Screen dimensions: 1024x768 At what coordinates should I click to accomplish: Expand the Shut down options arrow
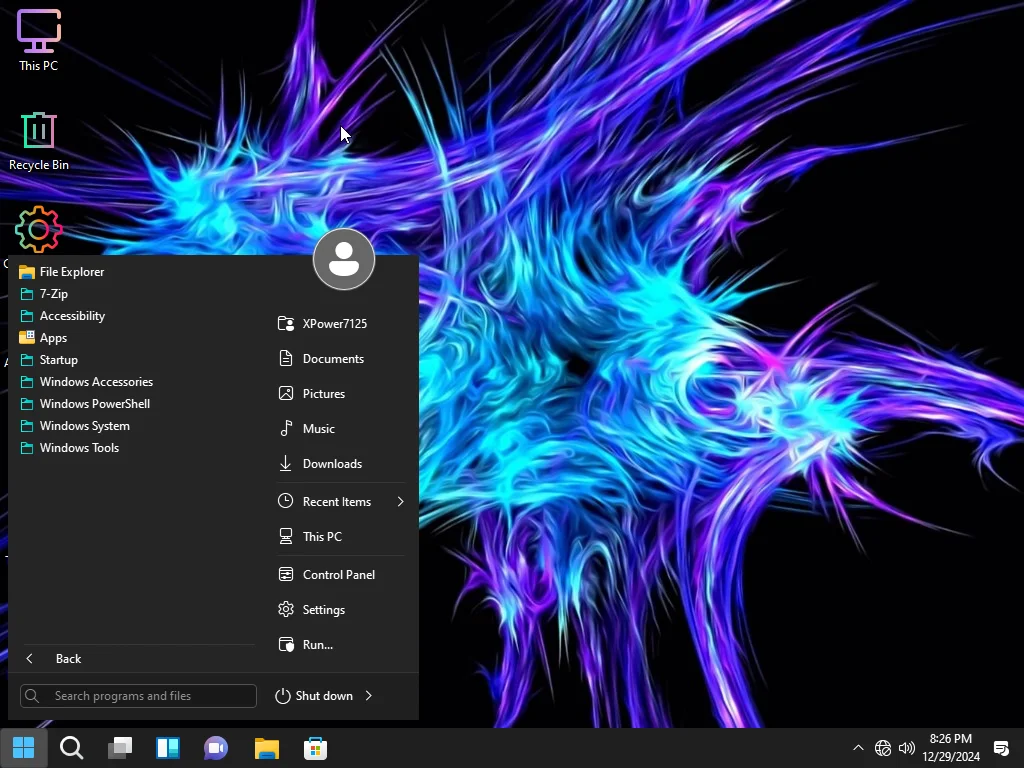[369, 696]
